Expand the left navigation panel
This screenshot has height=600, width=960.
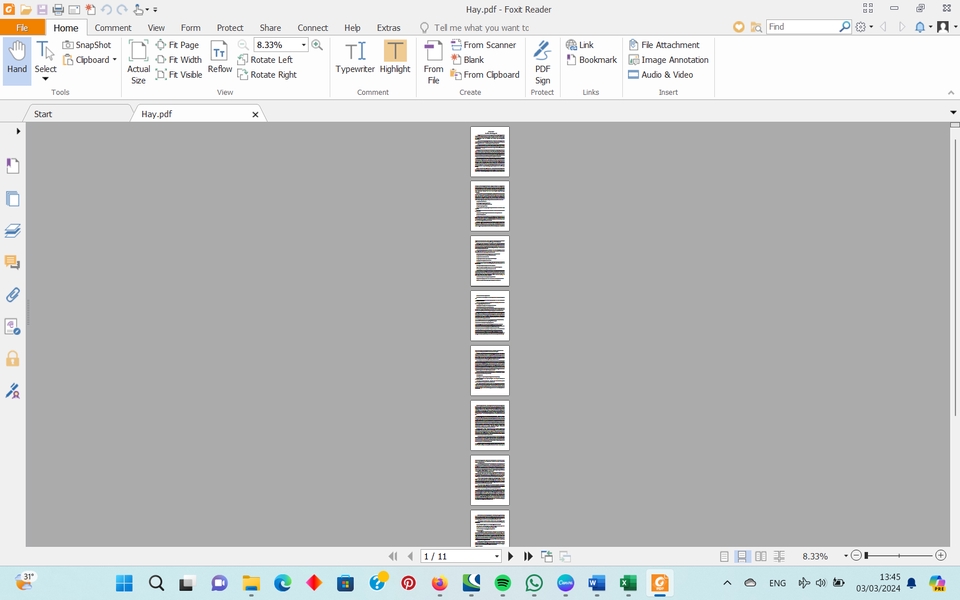18,131
